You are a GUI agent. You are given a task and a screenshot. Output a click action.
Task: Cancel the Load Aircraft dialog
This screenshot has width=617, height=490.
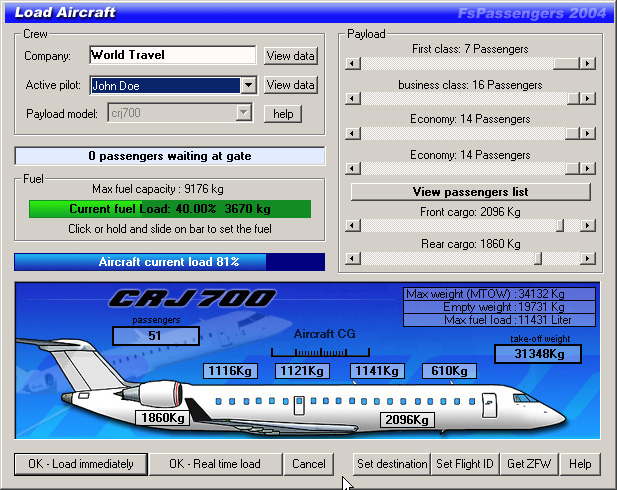308,464
